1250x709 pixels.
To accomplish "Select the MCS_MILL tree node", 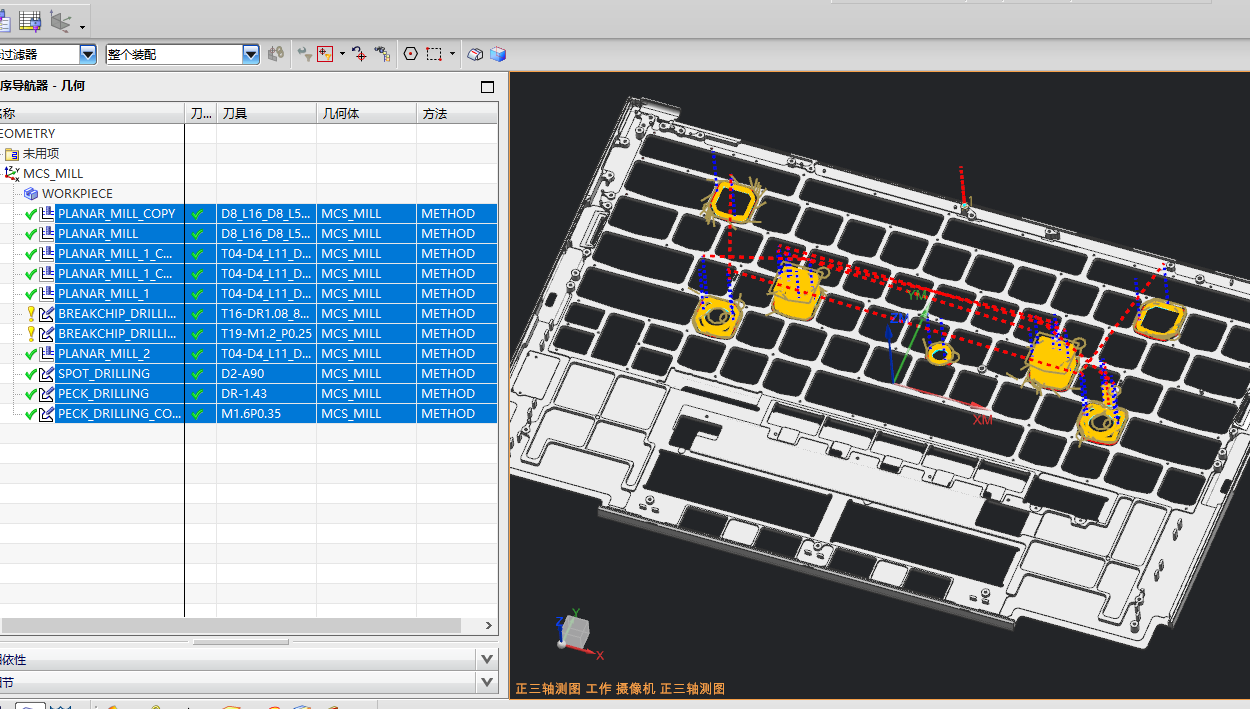I will coord(53,174).
